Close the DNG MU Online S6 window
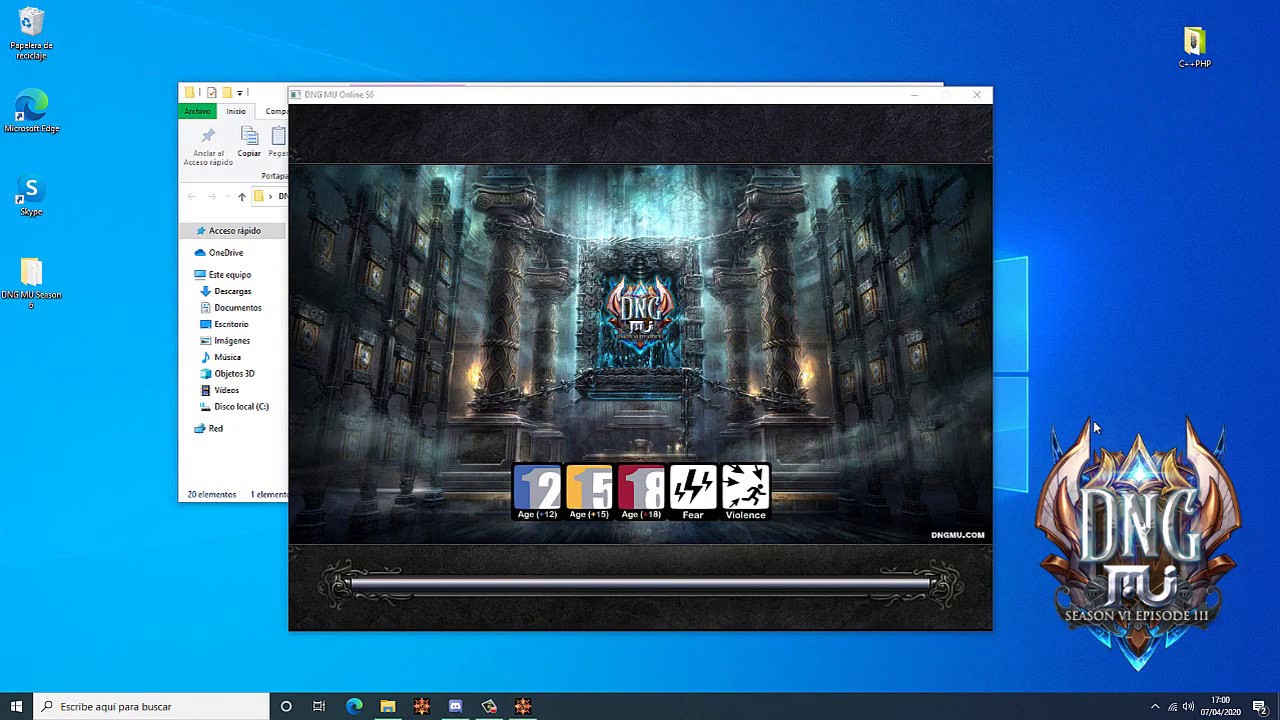 pos(977,95)
